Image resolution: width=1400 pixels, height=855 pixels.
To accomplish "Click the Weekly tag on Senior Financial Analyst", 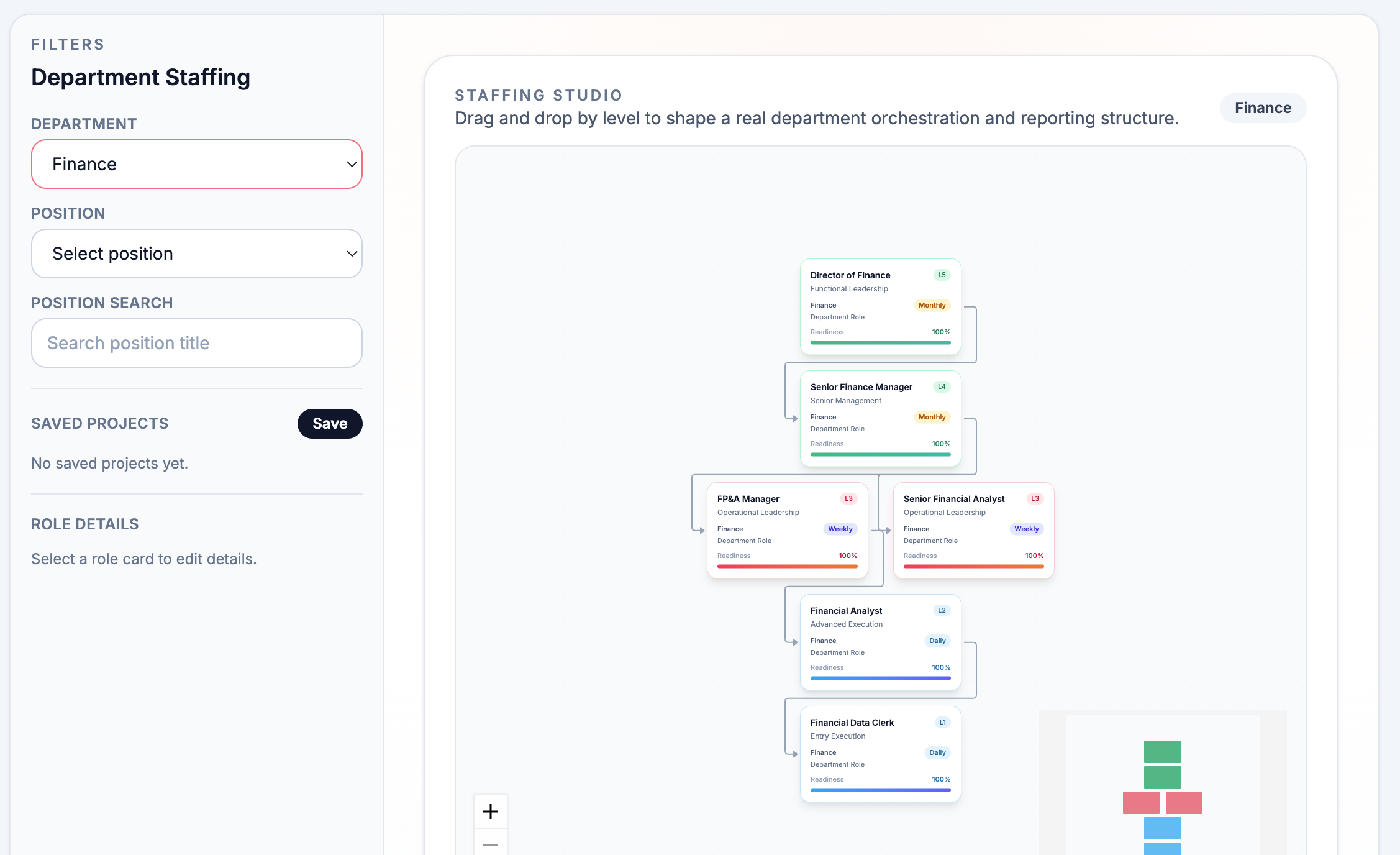I will (x=1026, y=529).
